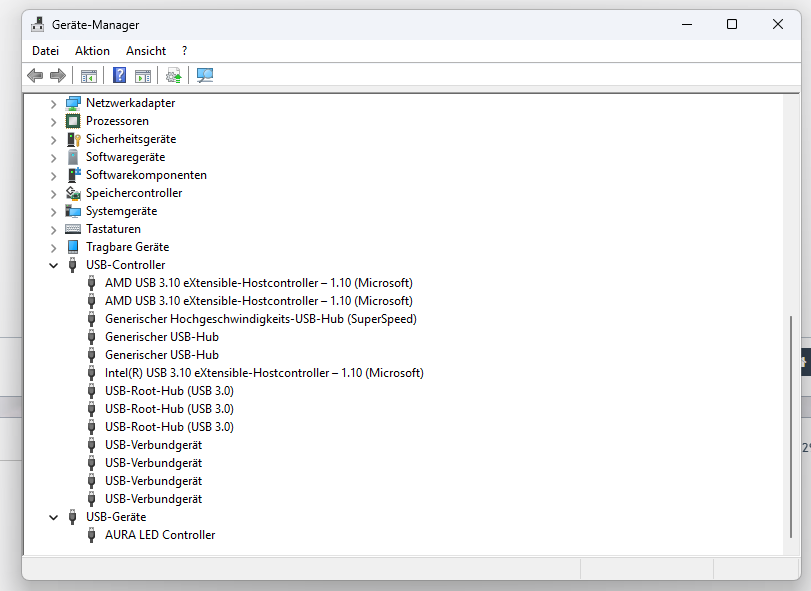Expand the Prozessoren node
The image size is (811, 591).
53,122
